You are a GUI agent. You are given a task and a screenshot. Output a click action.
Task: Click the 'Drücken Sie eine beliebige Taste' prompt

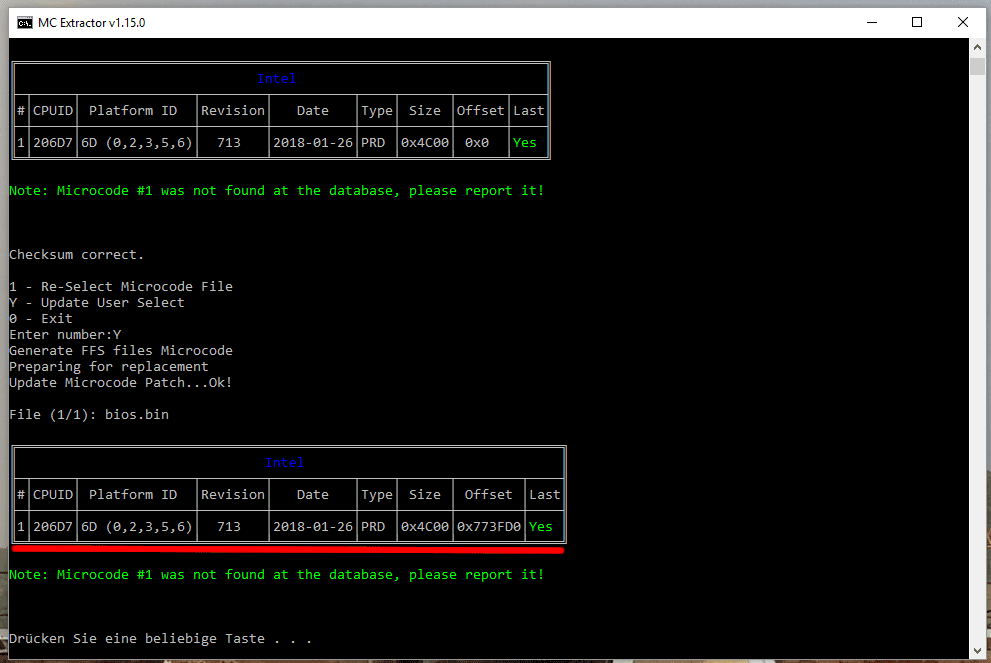pyautogui.click(x=161, y=638)
